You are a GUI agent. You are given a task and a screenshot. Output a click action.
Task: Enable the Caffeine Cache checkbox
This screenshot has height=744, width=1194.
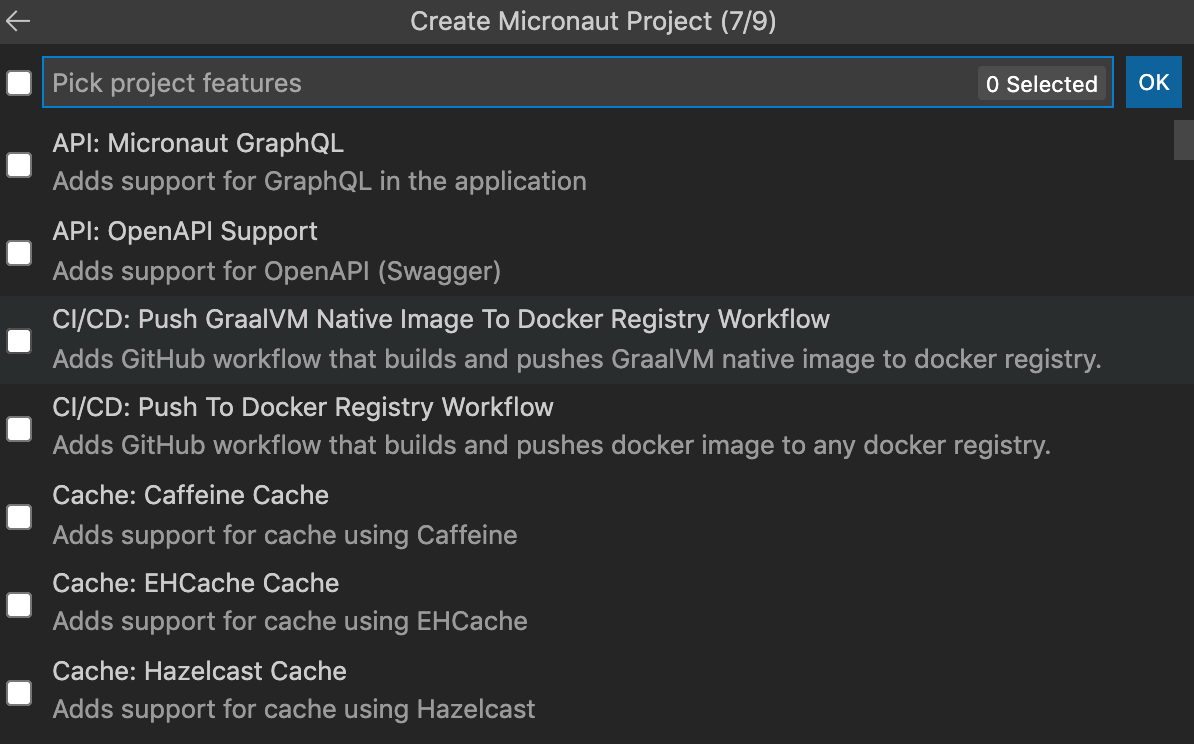coord(19,517)
